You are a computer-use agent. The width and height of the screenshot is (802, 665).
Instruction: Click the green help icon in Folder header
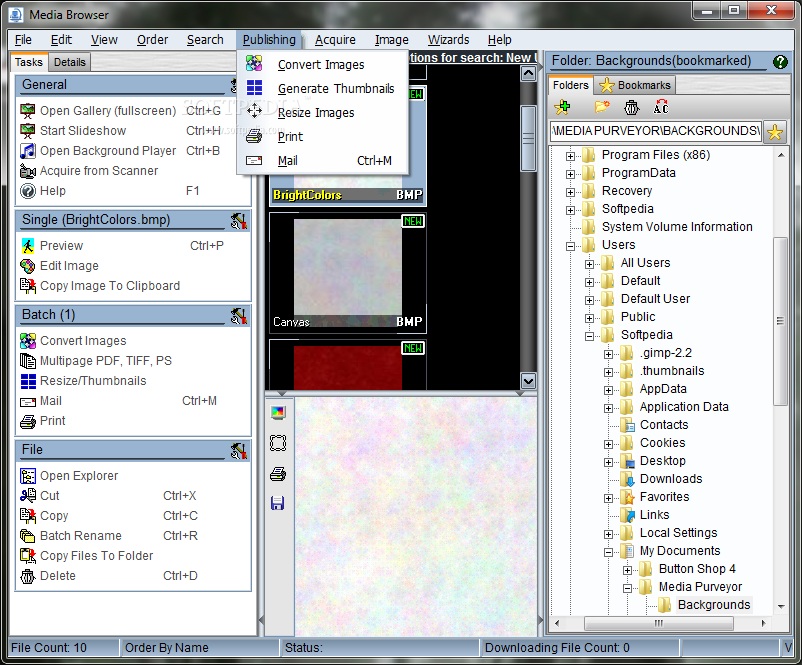pos(780,62)
